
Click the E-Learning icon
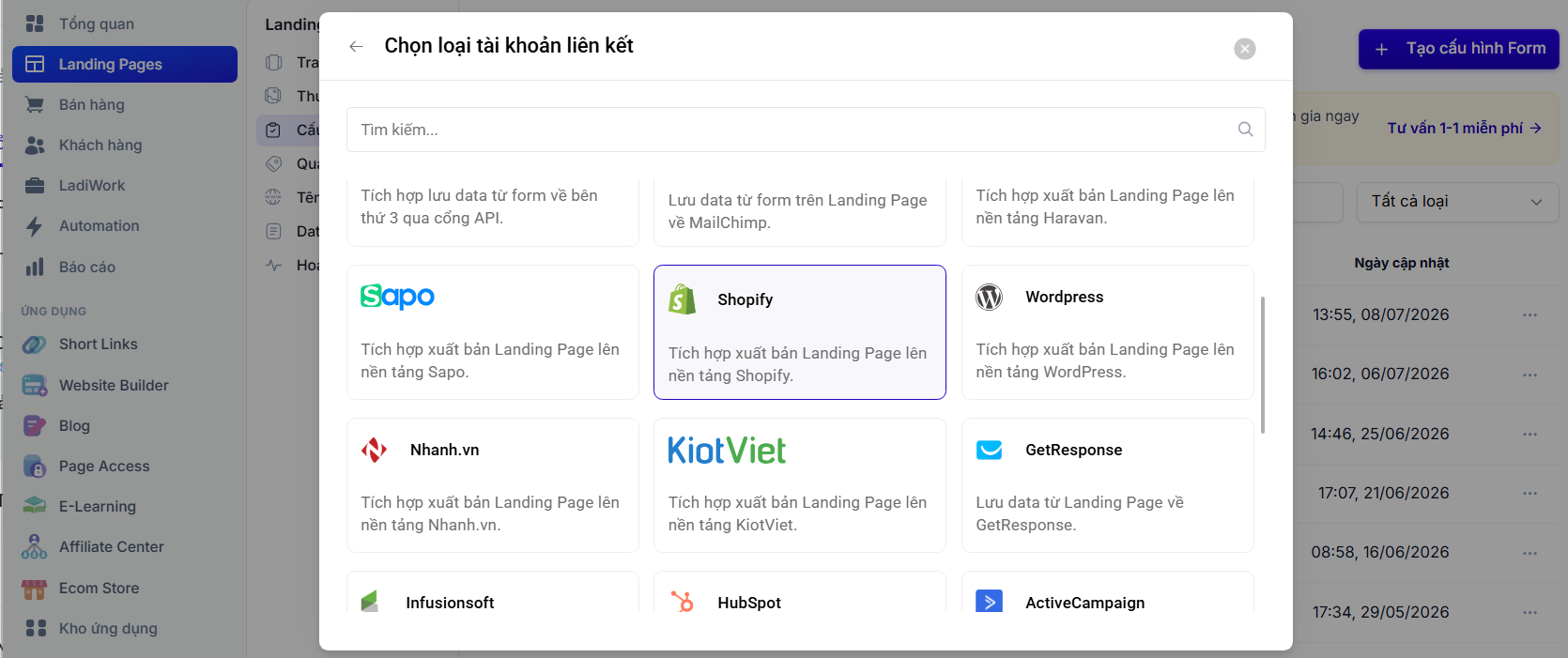pyautogui.click(x=35, y=506)
